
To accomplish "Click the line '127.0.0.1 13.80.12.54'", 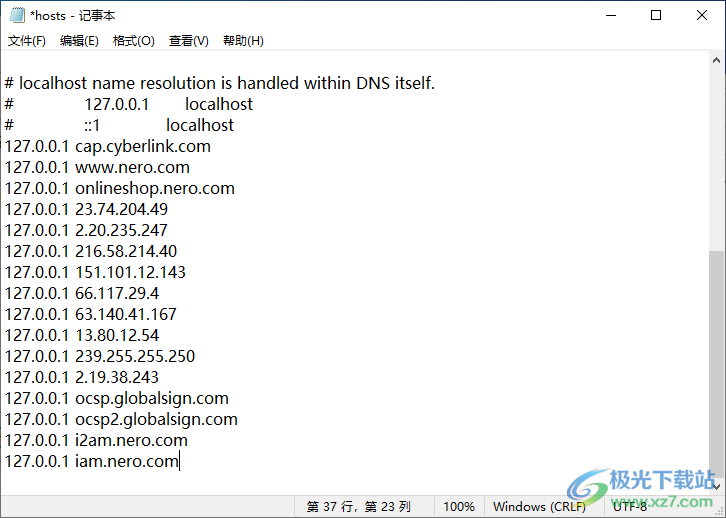I will click(82, 335).
